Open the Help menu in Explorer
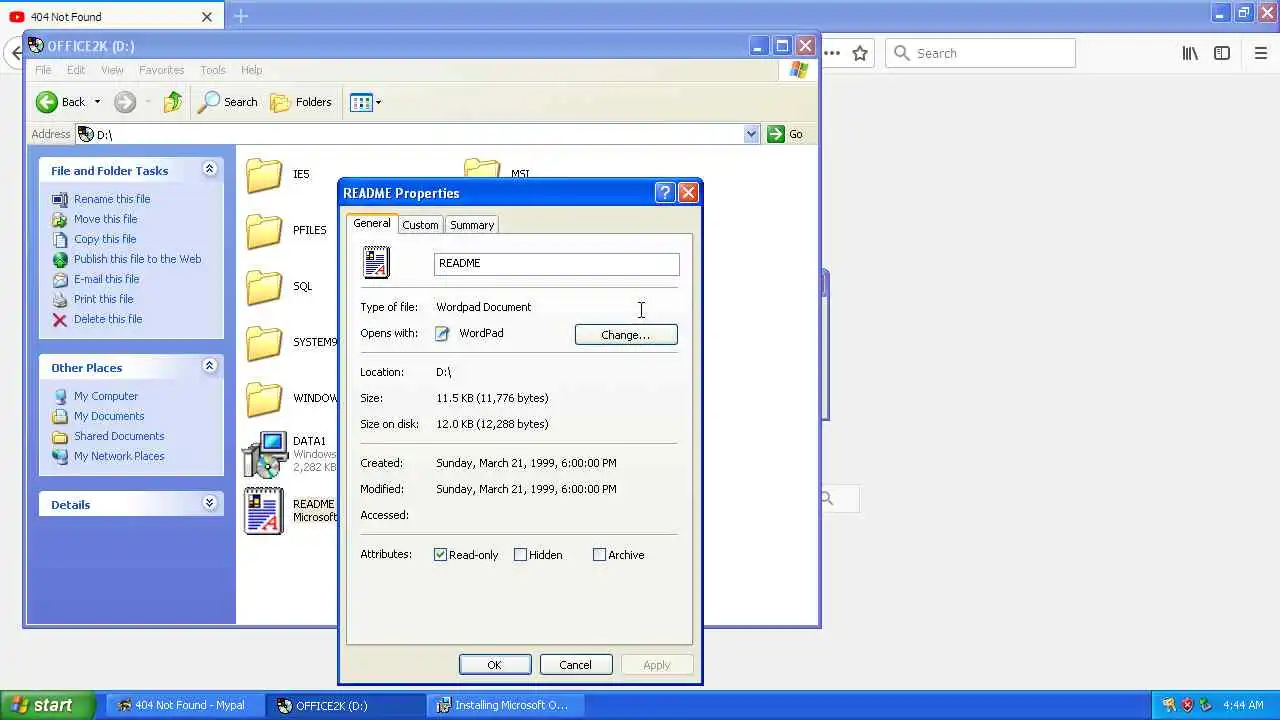Image resolution: width=1280 pixels, height=720 pixels. (251, 70)
